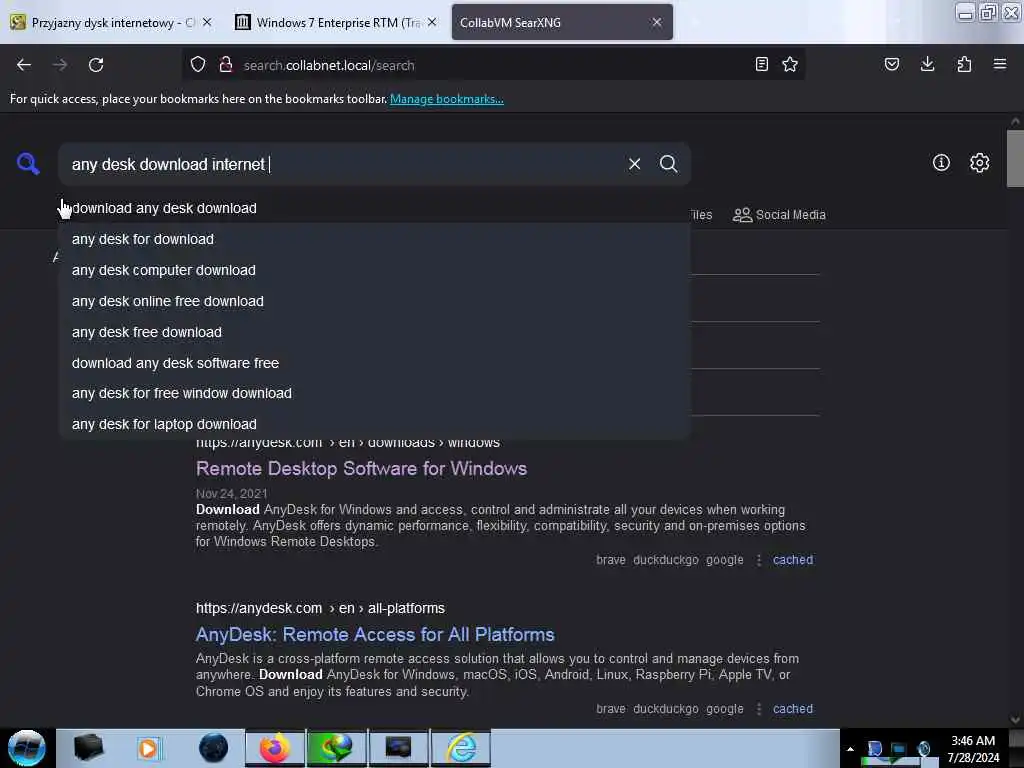Expand options dots for Windows result
This screenshot has height=768, width=1024.
(x=758, y=560)
